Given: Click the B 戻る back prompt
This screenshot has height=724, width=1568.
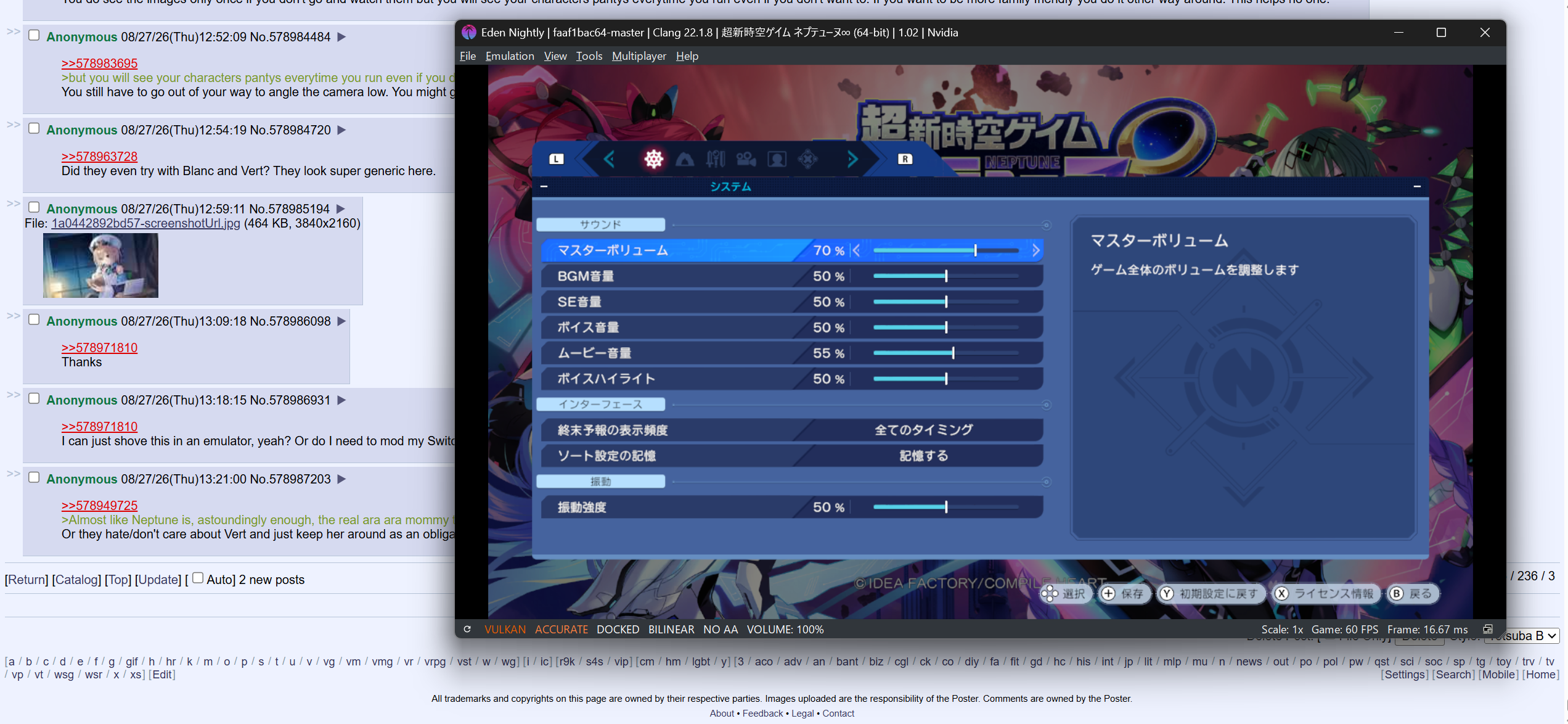Looking at the screenshot, I should pyautogui.click(x=1412, y=593).
